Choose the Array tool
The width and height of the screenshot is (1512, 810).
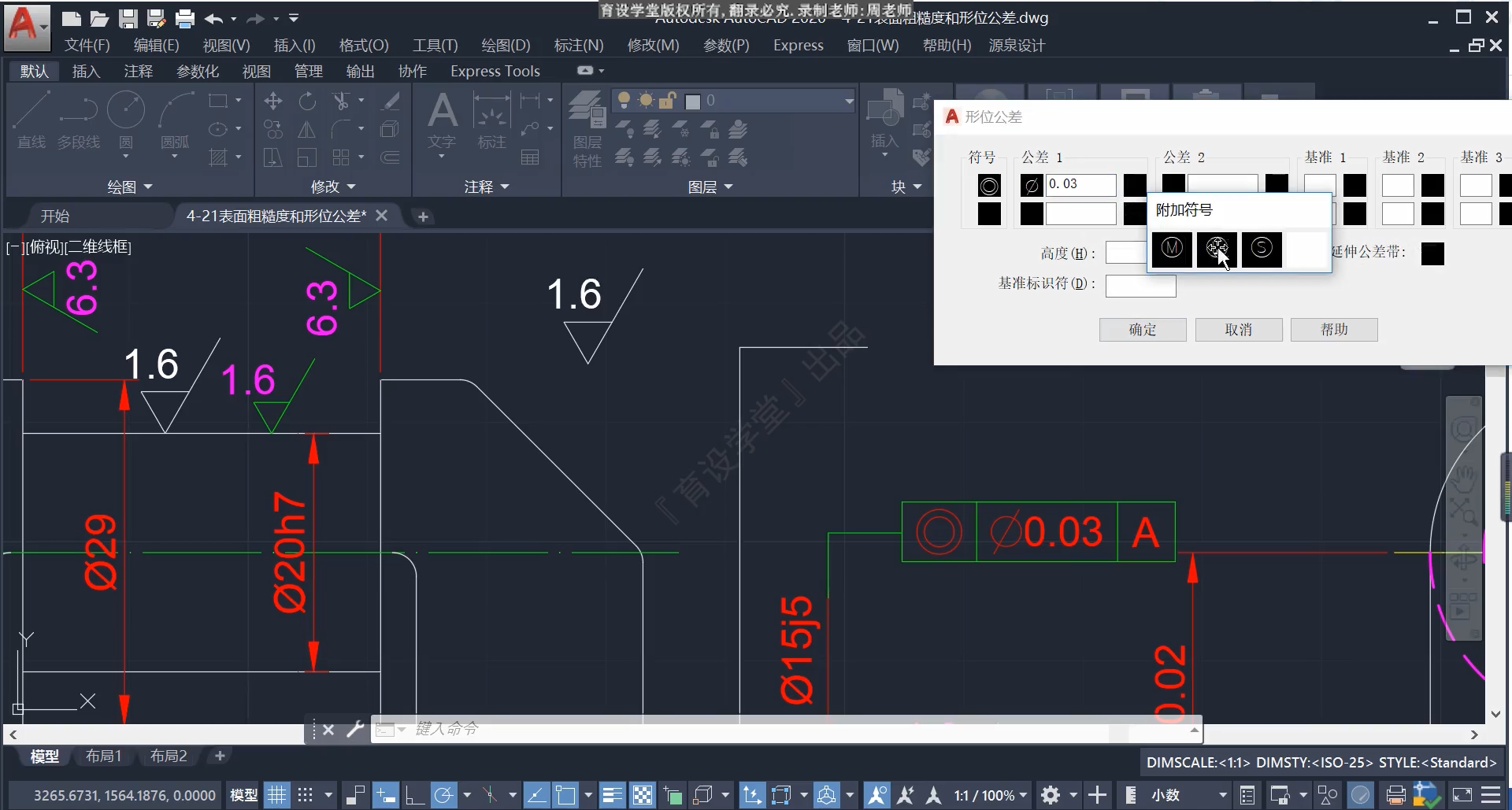pyautogui.click(x=341, y=157)
